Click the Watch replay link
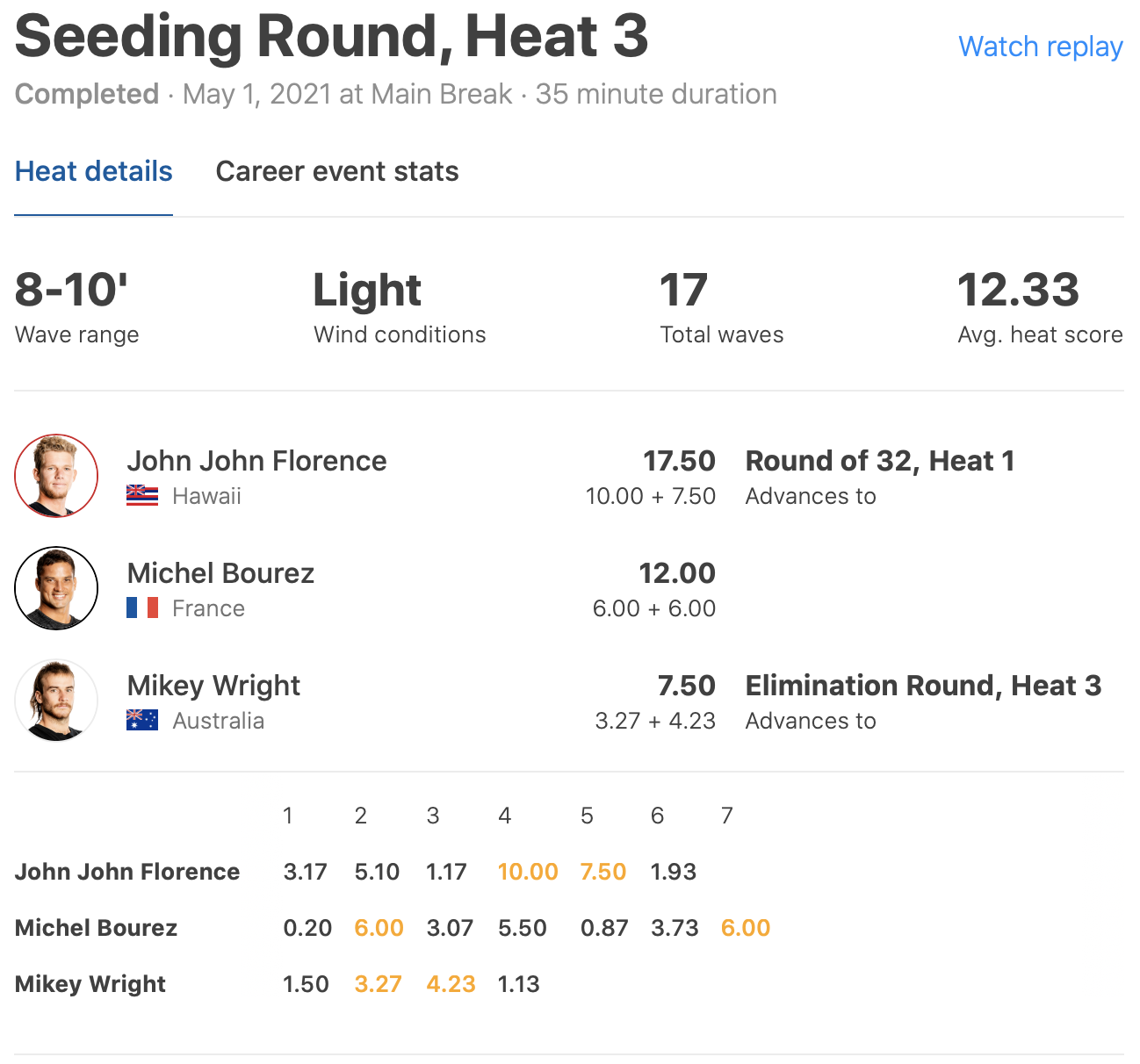 (x=1040, y=47)
